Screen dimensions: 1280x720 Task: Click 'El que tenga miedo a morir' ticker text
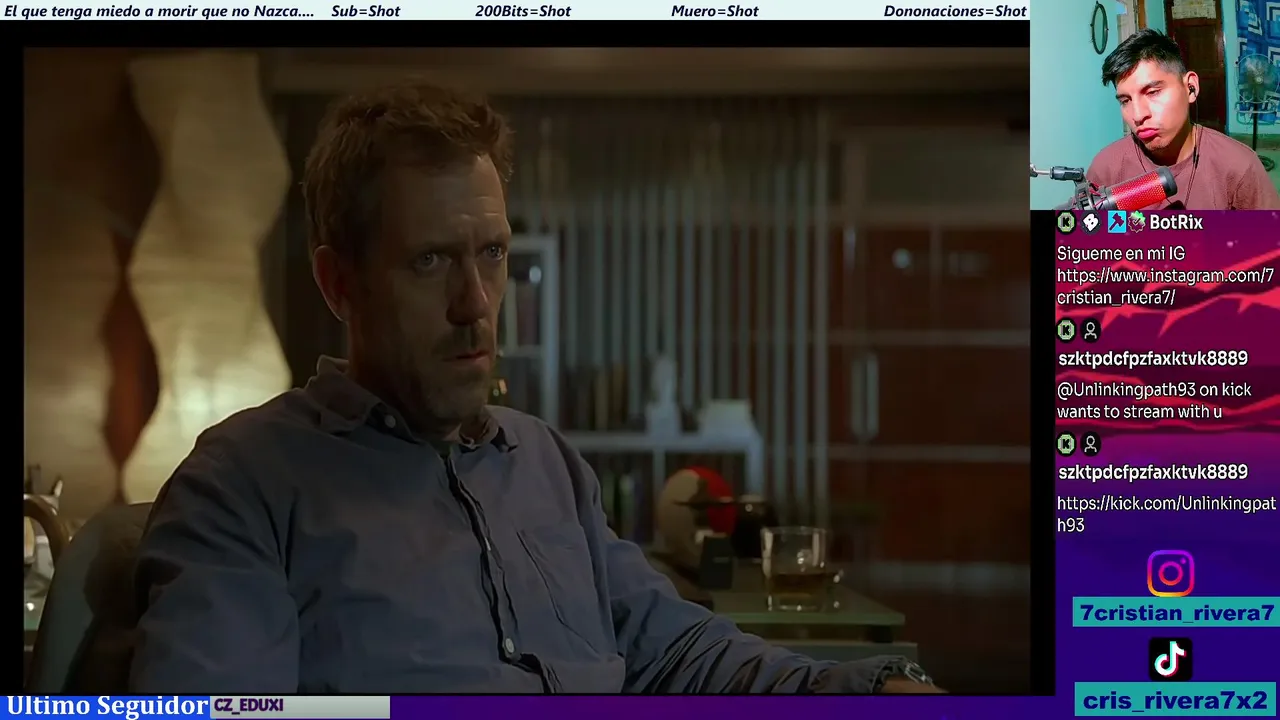pyautogui.click(x=159, y=11)
